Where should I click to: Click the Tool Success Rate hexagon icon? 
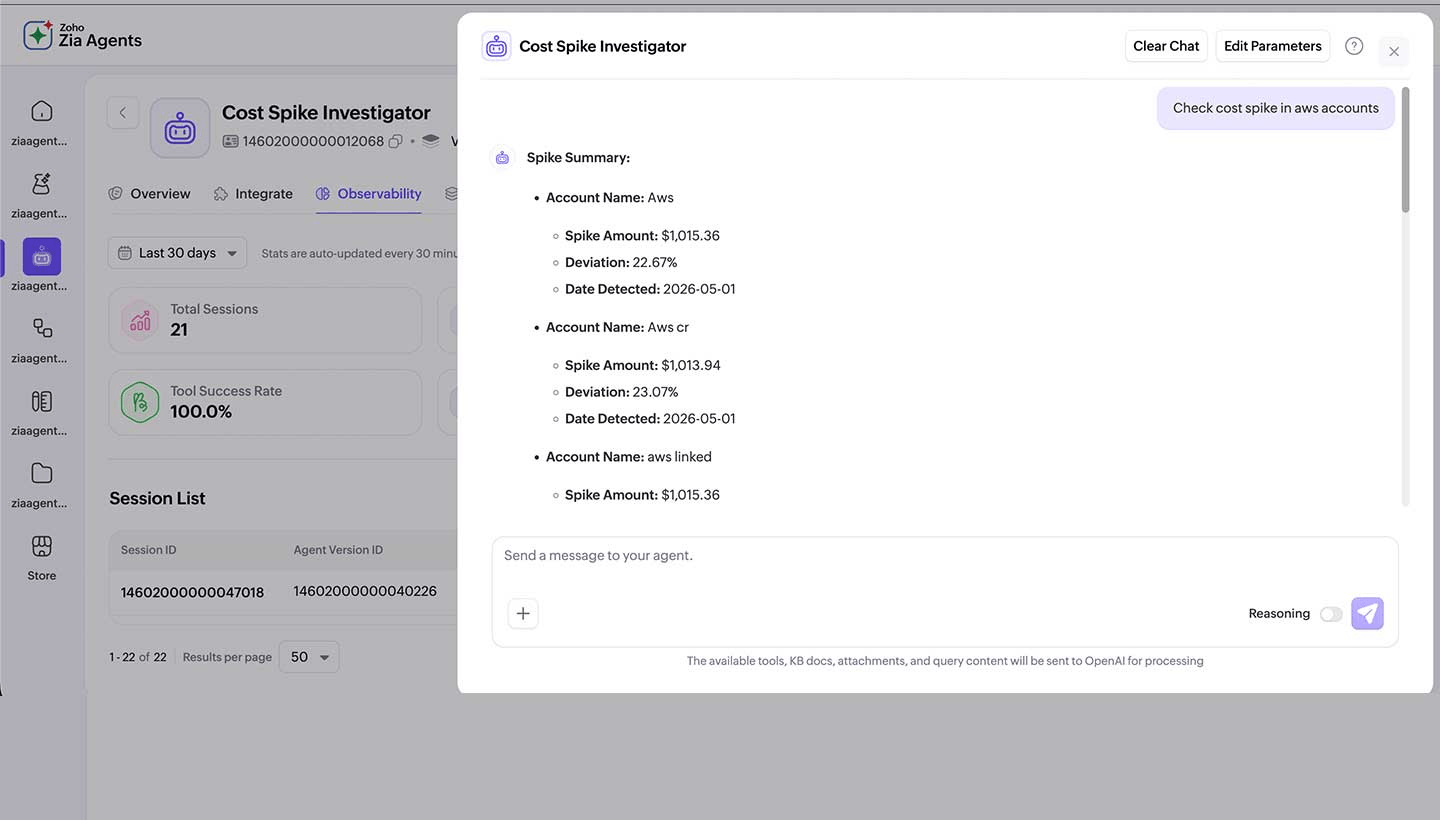[x=140, y=402]
